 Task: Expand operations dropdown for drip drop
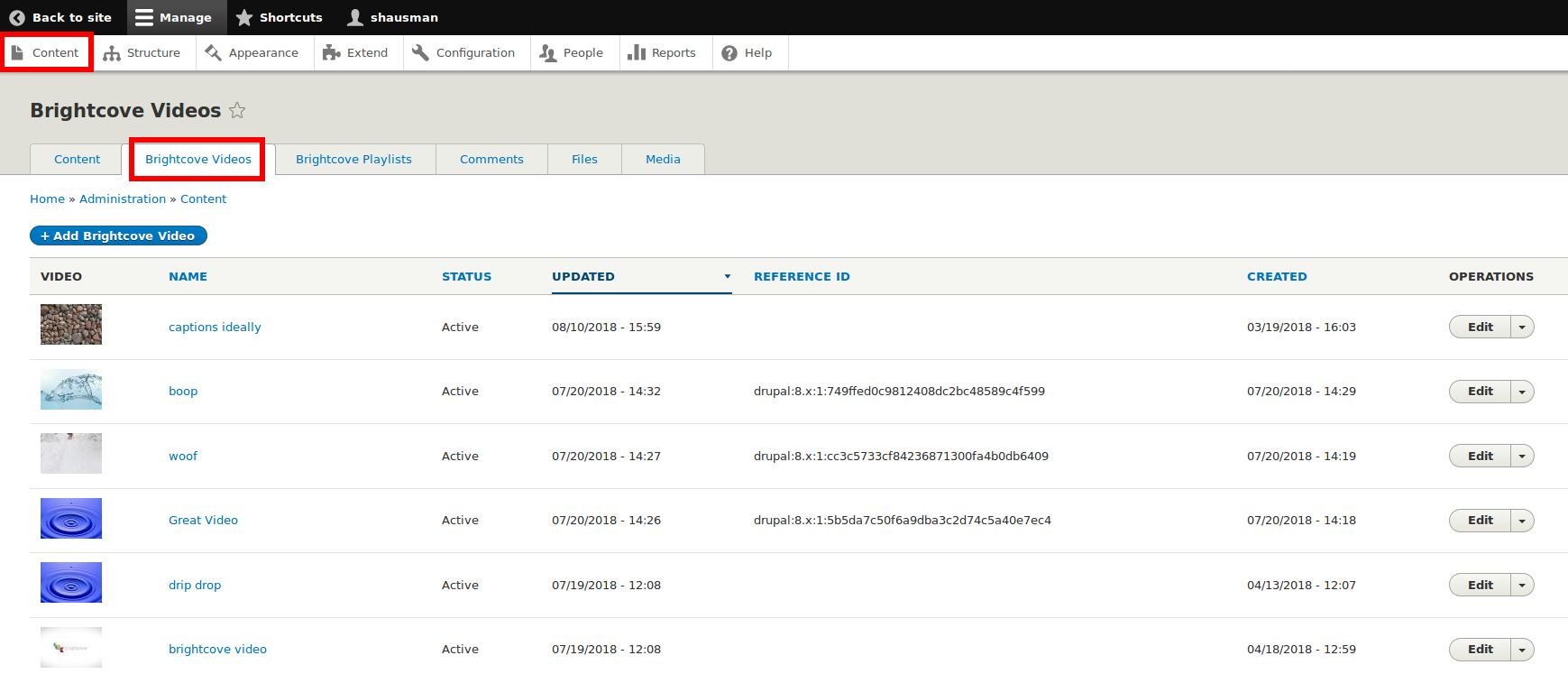(x=1522, y=585)
